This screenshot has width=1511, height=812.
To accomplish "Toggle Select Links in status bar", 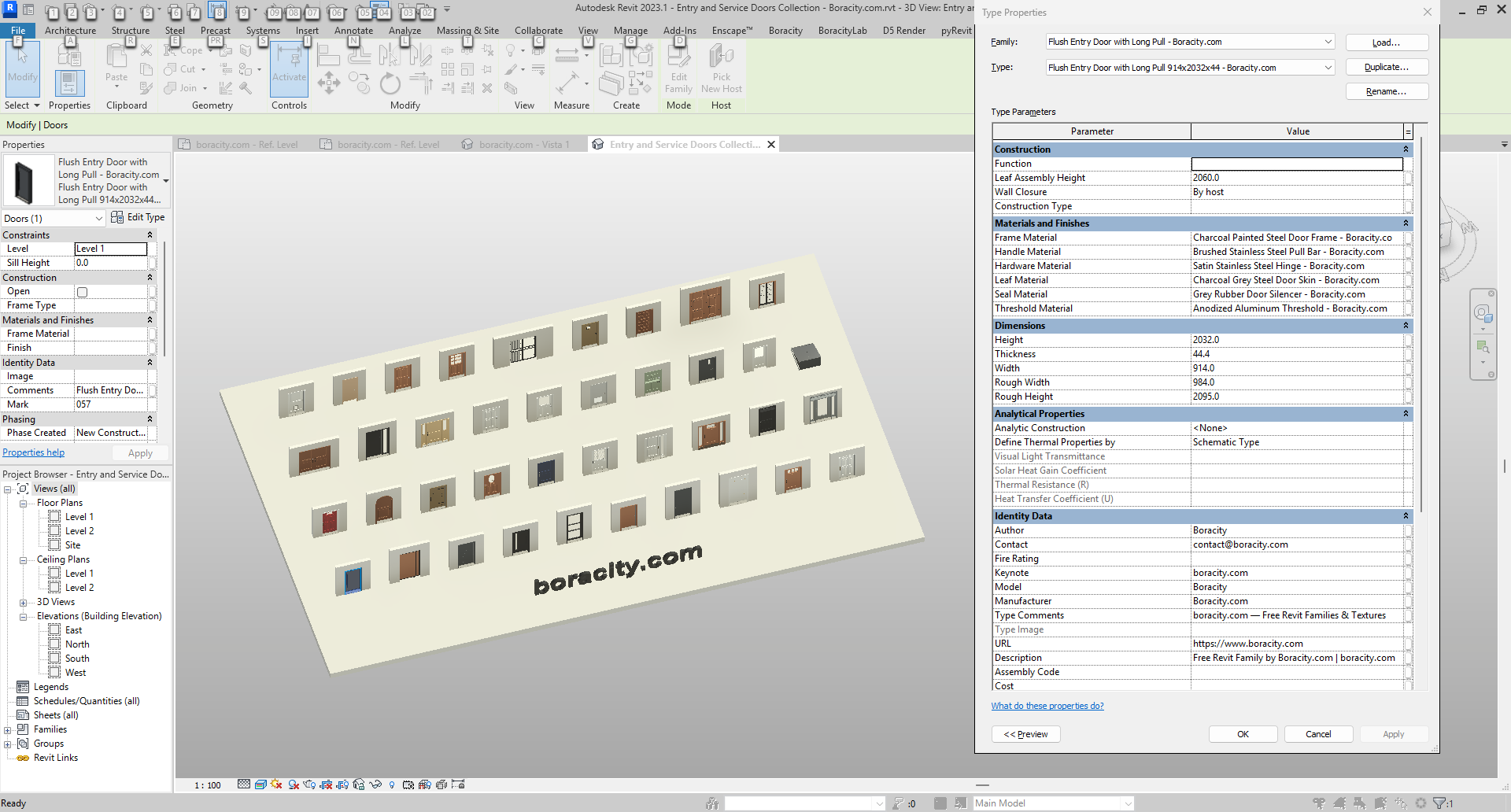I will coord(1319,803).
